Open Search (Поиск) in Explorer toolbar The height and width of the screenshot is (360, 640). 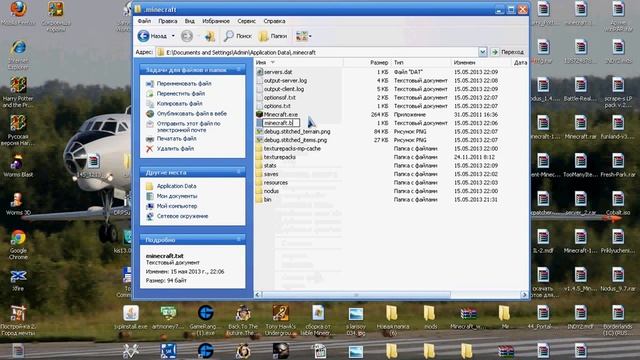(237, 36)
